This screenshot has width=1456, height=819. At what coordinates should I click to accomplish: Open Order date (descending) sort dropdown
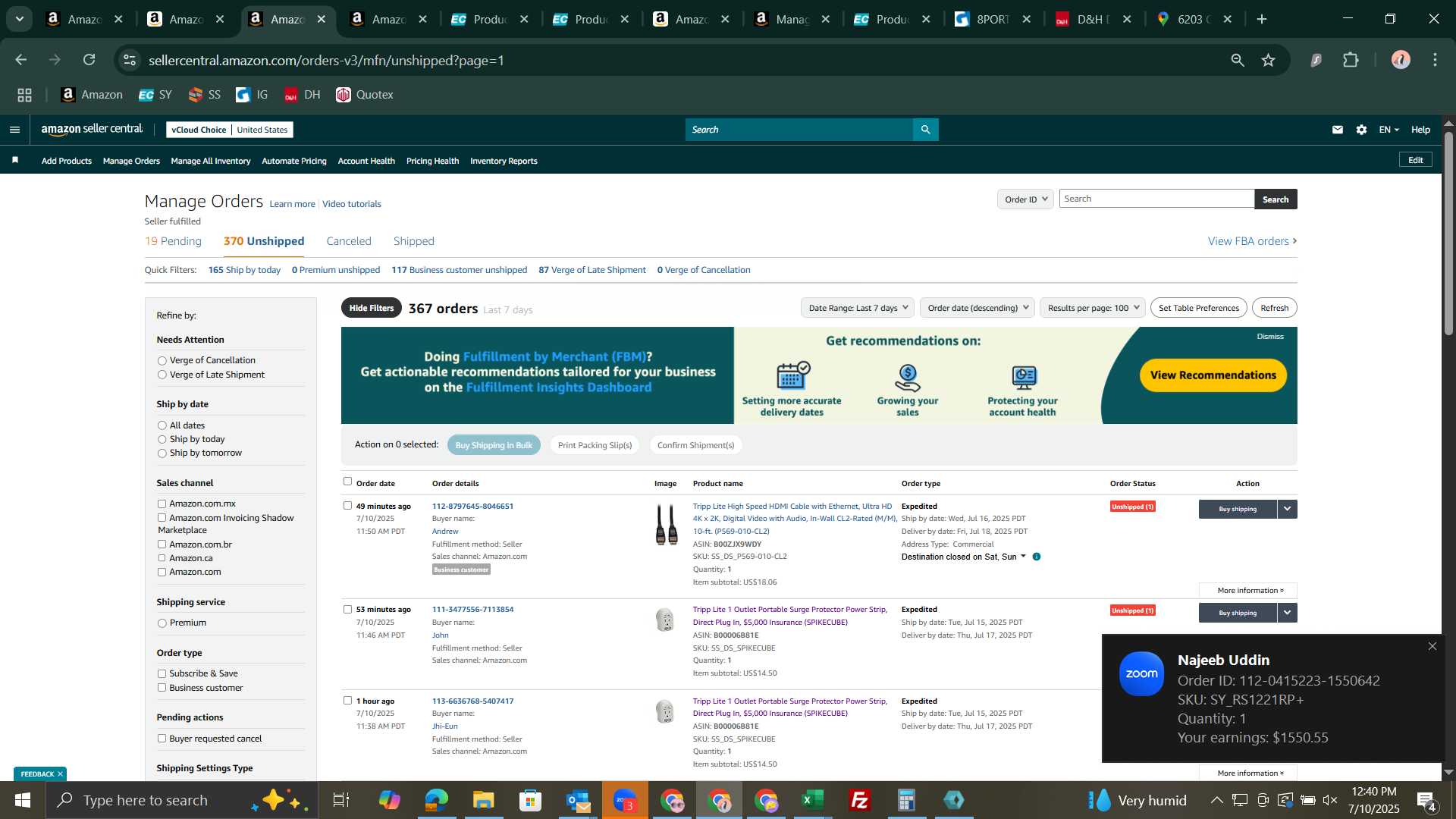pyautogui.click(x=977, y=308)
